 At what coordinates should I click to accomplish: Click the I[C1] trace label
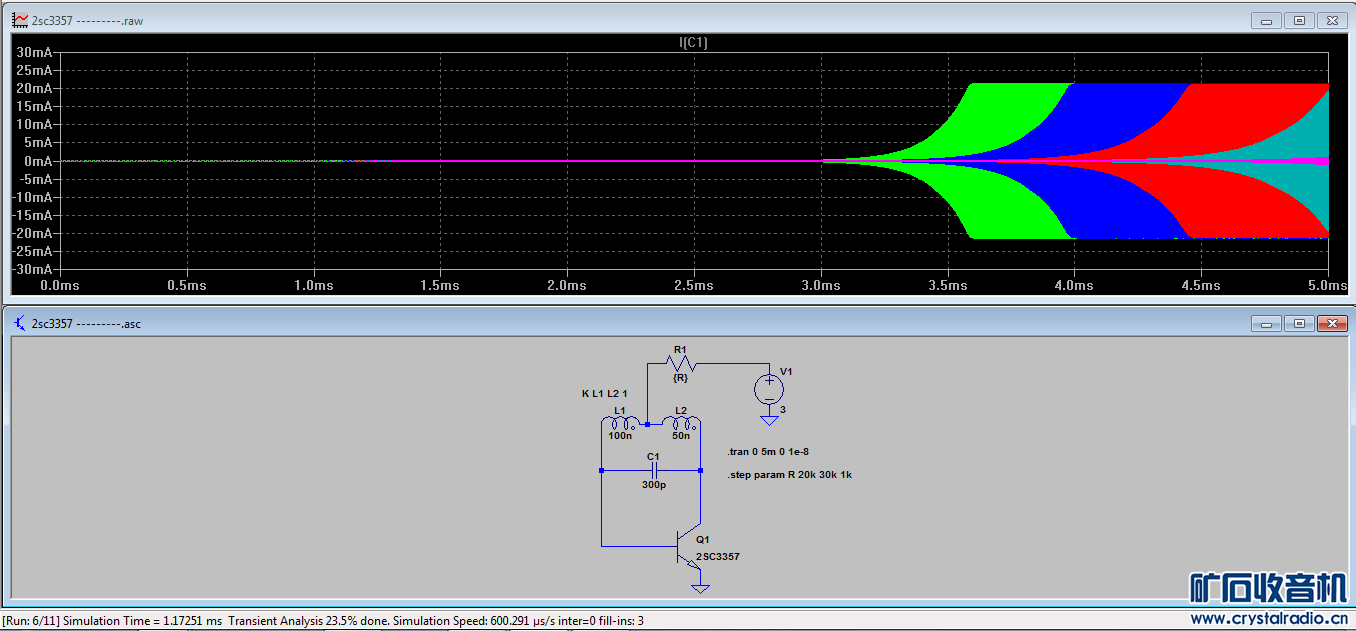(x=693, y=43)
